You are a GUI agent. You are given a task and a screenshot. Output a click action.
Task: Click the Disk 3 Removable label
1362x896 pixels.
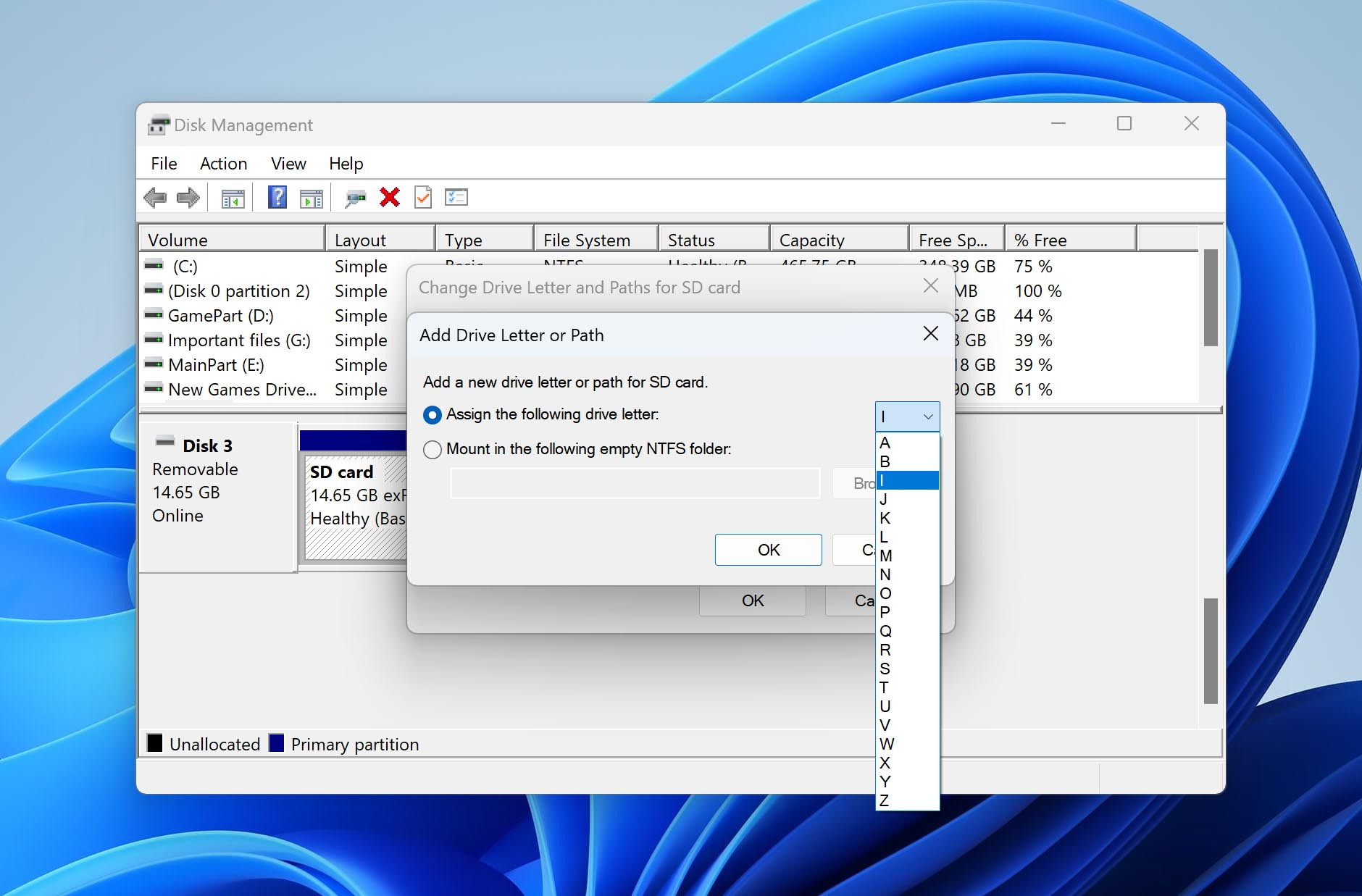click(x=195, y=469)
